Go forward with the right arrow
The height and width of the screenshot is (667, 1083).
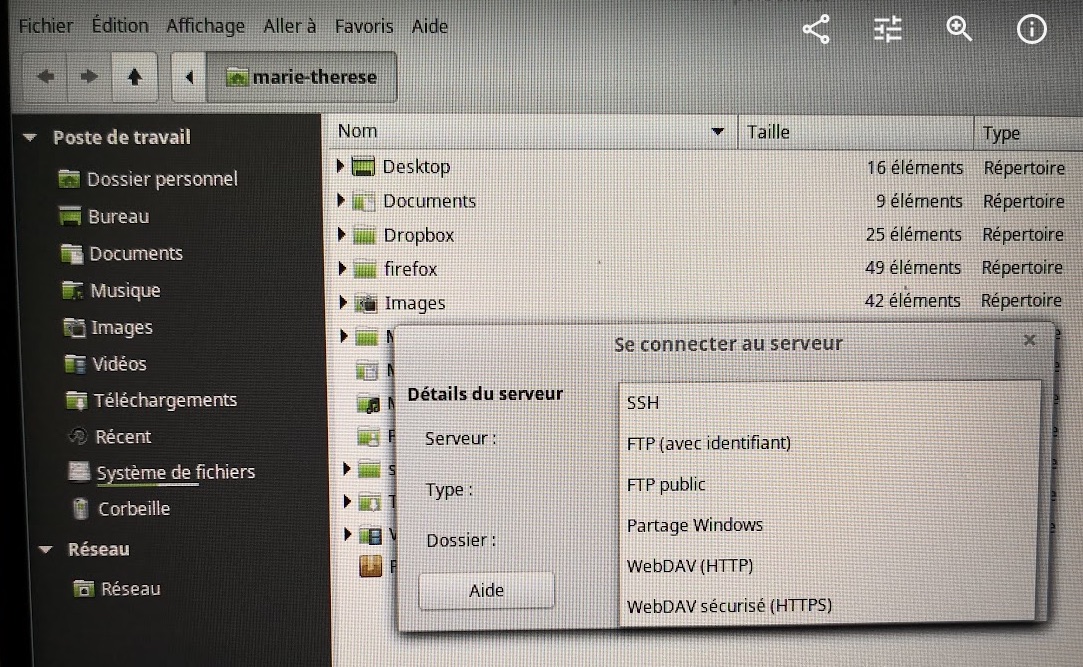pos(88,77)
